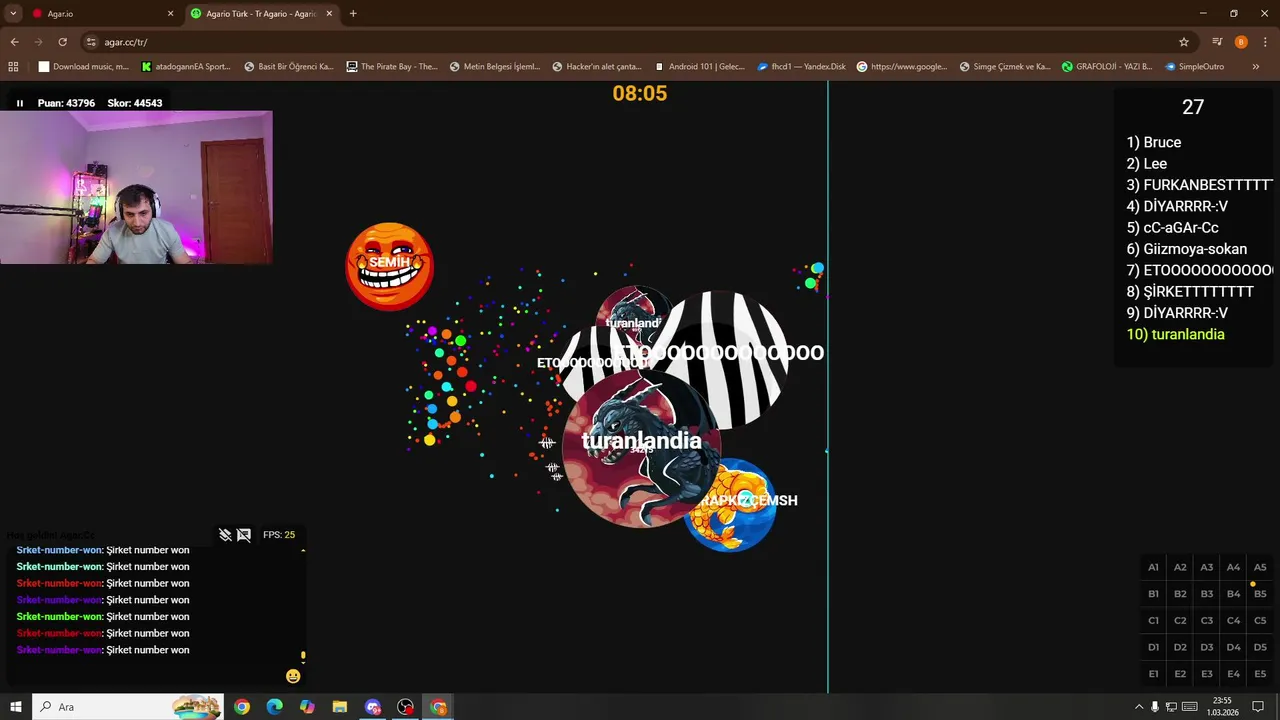Click leaderboard entry 1) Bruce
This screenshot has width=1280, height=720.
(x=1154, y=142)
